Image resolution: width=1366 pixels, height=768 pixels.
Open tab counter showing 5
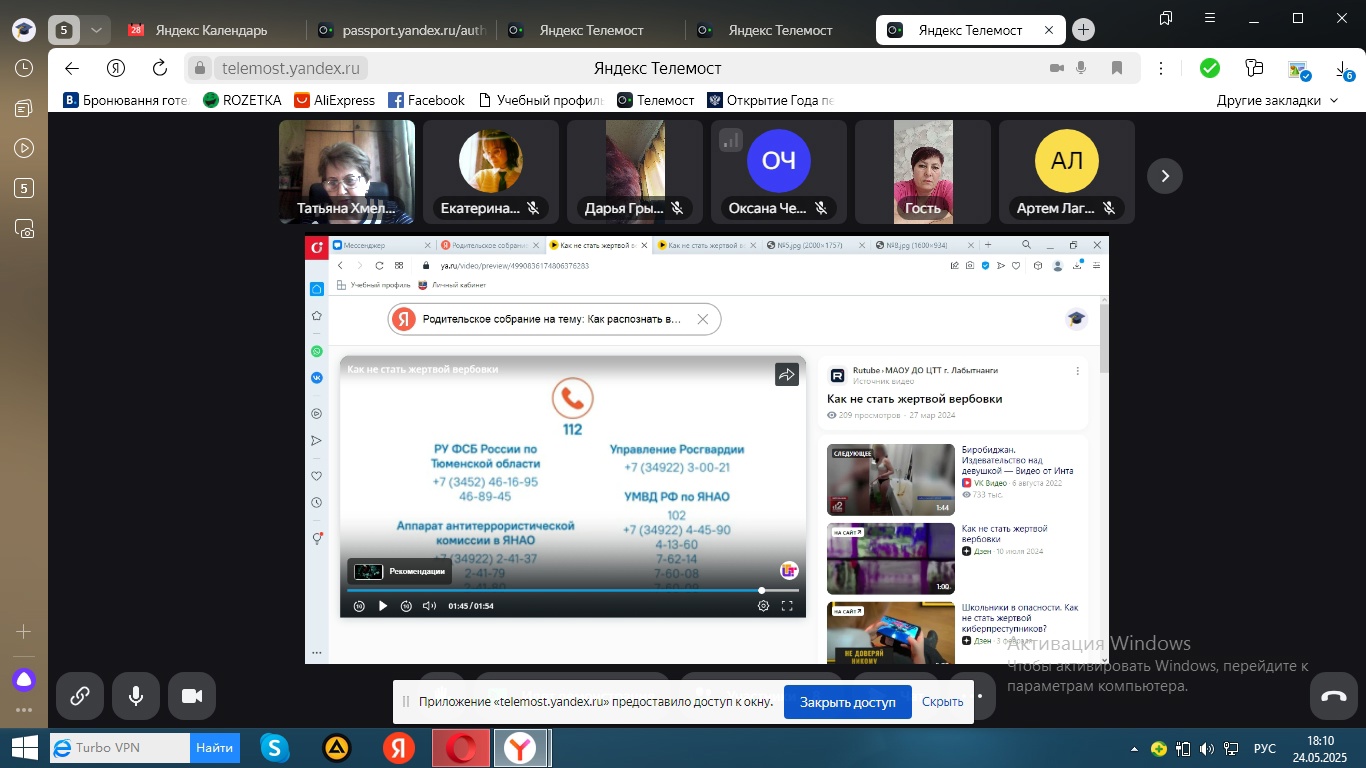[x=63, y=30]
